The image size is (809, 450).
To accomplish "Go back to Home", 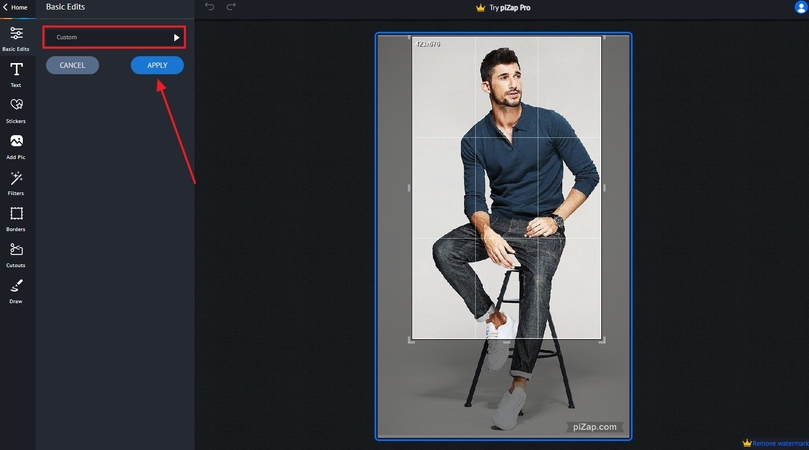I will [x=15, y=7].
